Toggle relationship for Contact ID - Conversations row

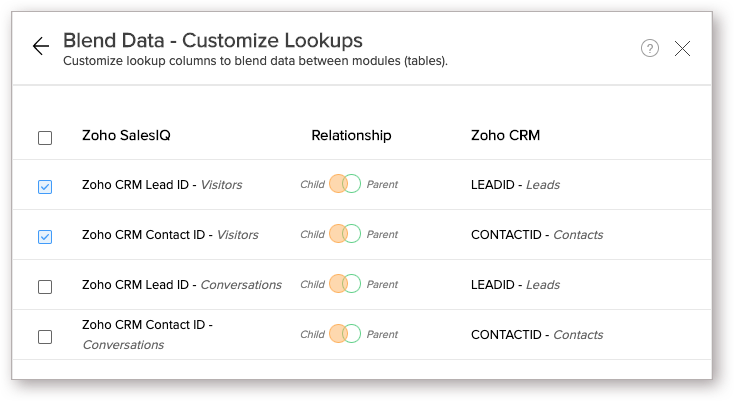click(345, 334)
